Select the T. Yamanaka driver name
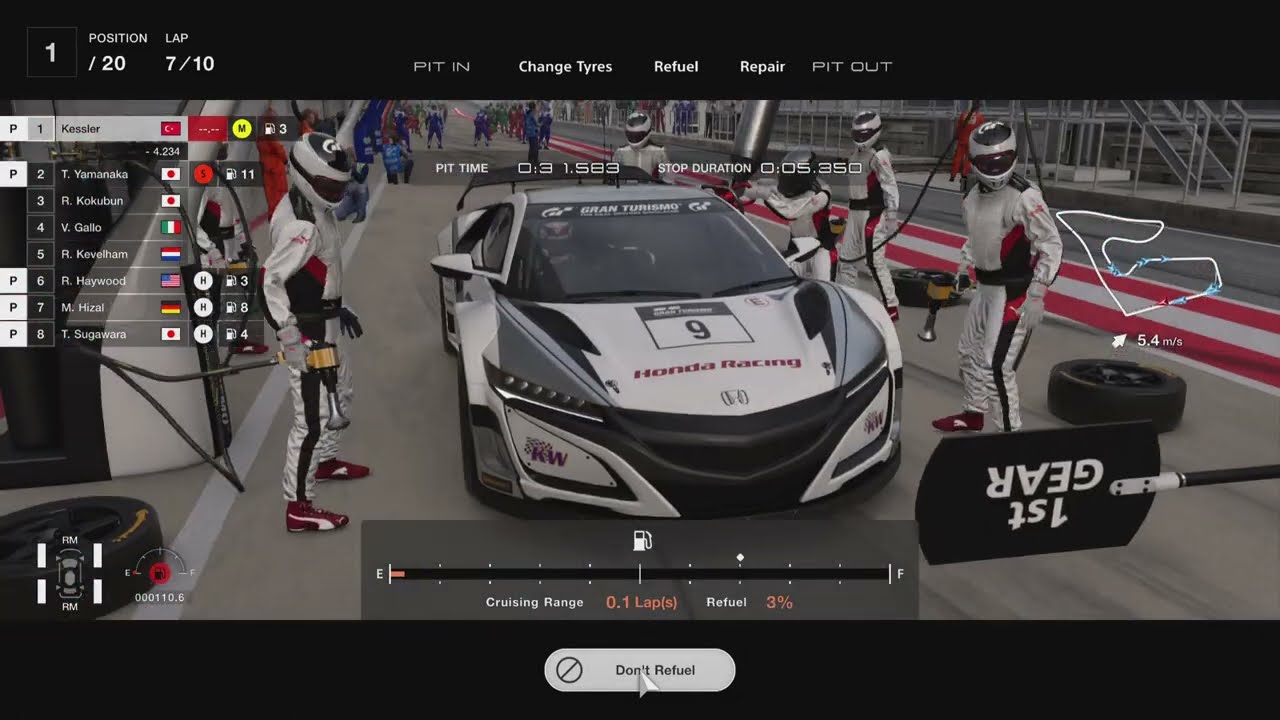Image resolution: width=1280 pixels, height=720 pixels. coord(94,174)
